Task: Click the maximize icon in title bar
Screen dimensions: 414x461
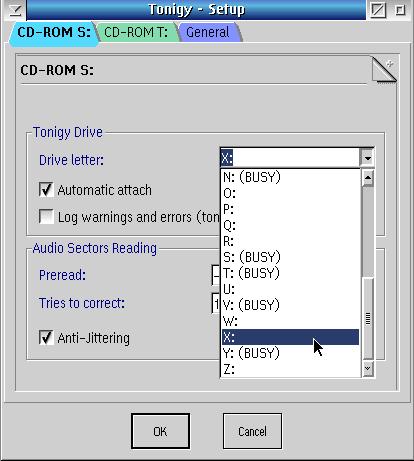Action: pos(400,10)
